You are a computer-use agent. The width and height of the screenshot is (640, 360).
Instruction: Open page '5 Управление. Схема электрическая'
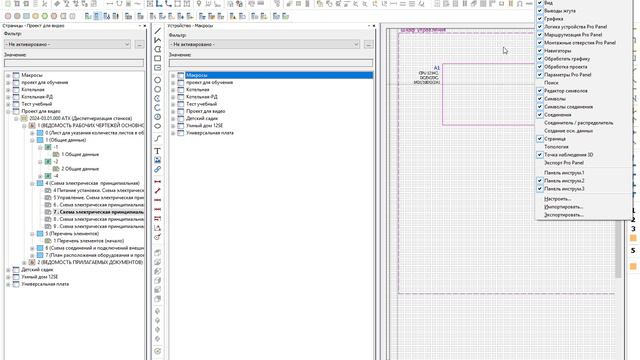(98, 198)
